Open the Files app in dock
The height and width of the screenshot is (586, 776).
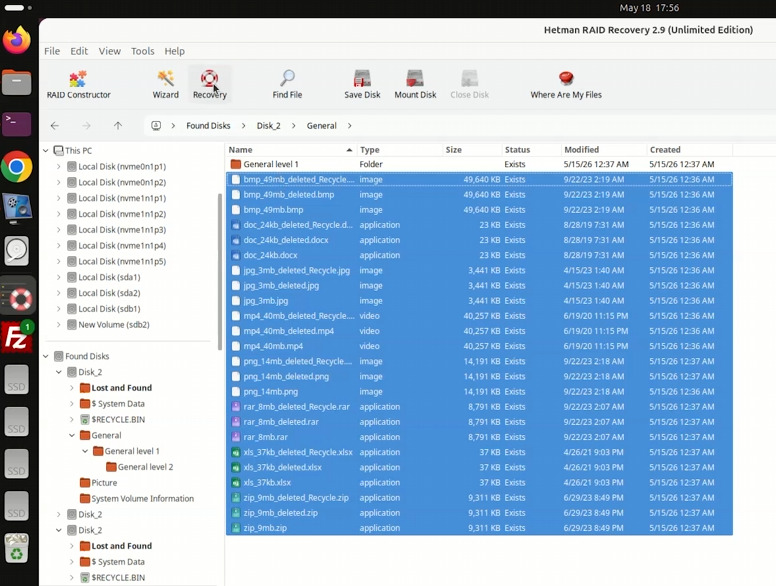(17, 82)
